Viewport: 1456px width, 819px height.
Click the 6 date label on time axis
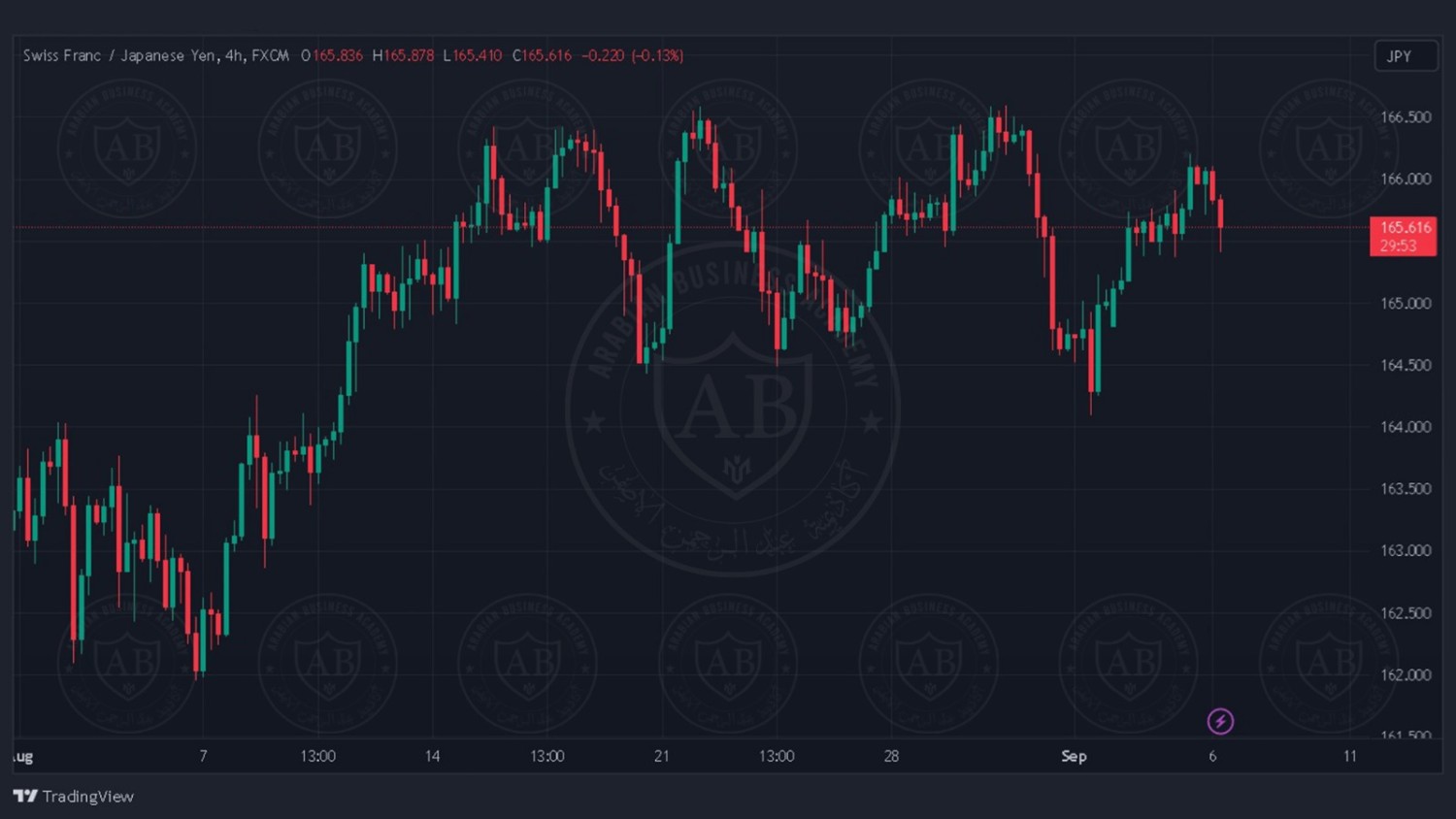[1212, 756]
